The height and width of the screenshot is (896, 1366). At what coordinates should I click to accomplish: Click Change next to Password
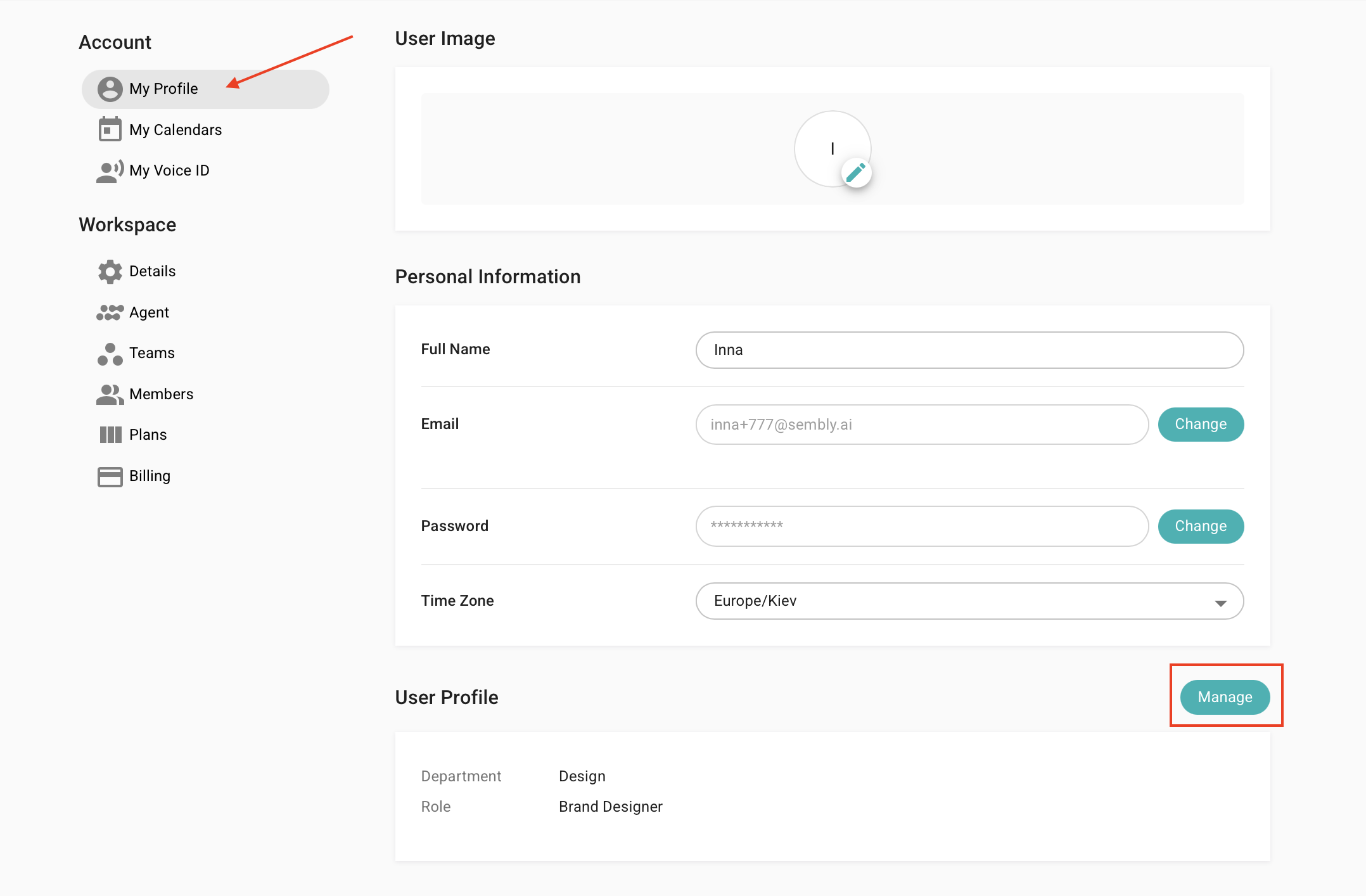tap(1200, 526)
